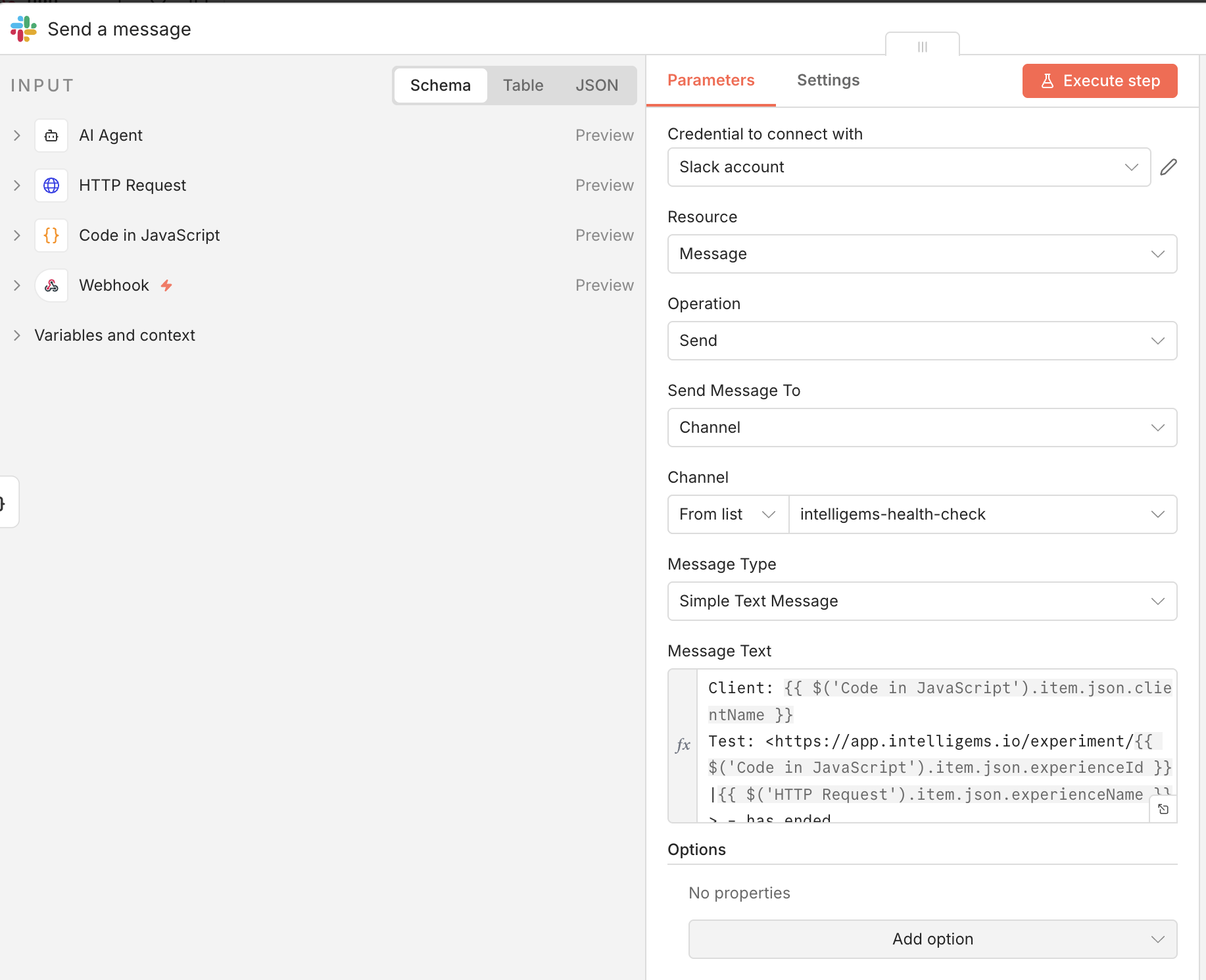Select the Parameters tab

coord(710,80)
